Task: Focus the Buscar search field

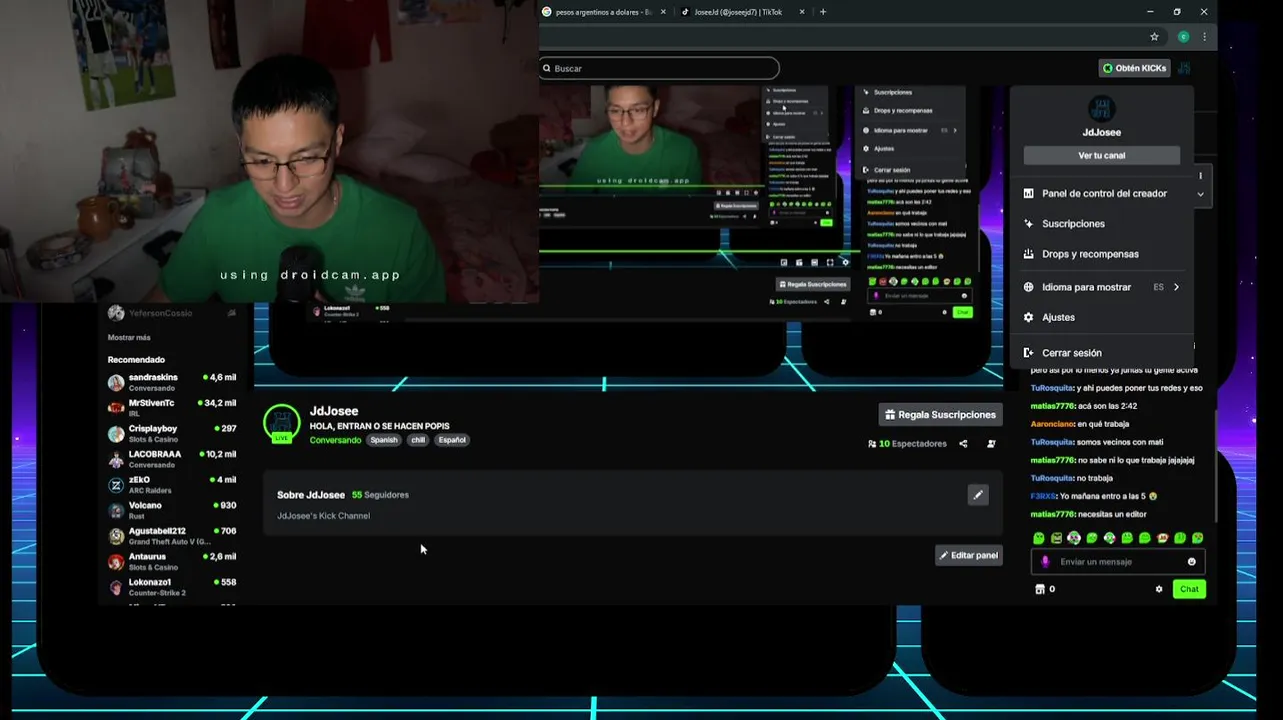Action: [x=659, y=68]
